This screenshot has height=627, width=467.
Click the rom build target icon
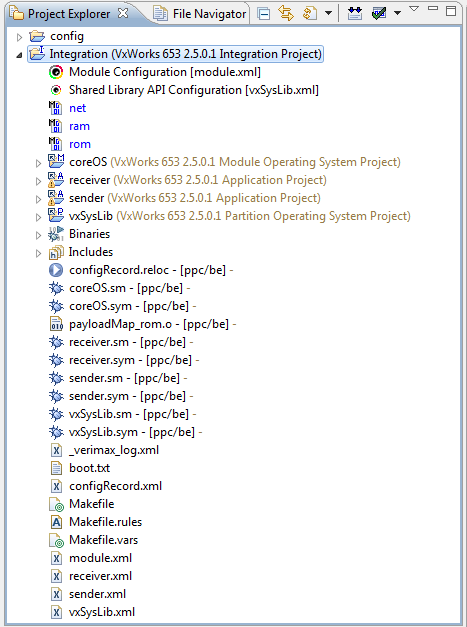[x=56, y=144]
